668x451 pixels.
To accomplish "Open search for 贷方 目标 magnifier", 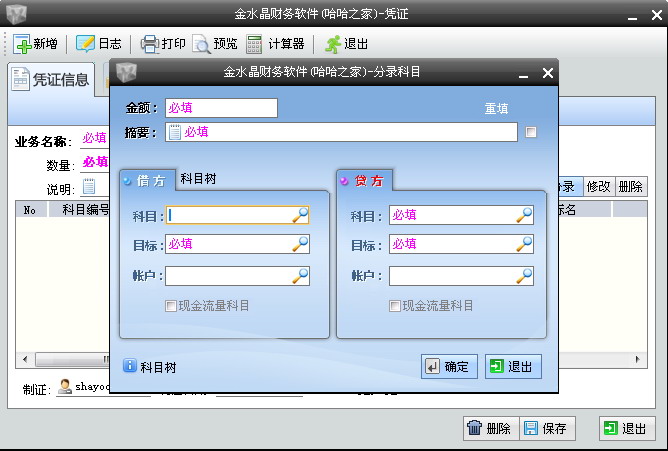I will click(524, 244).
